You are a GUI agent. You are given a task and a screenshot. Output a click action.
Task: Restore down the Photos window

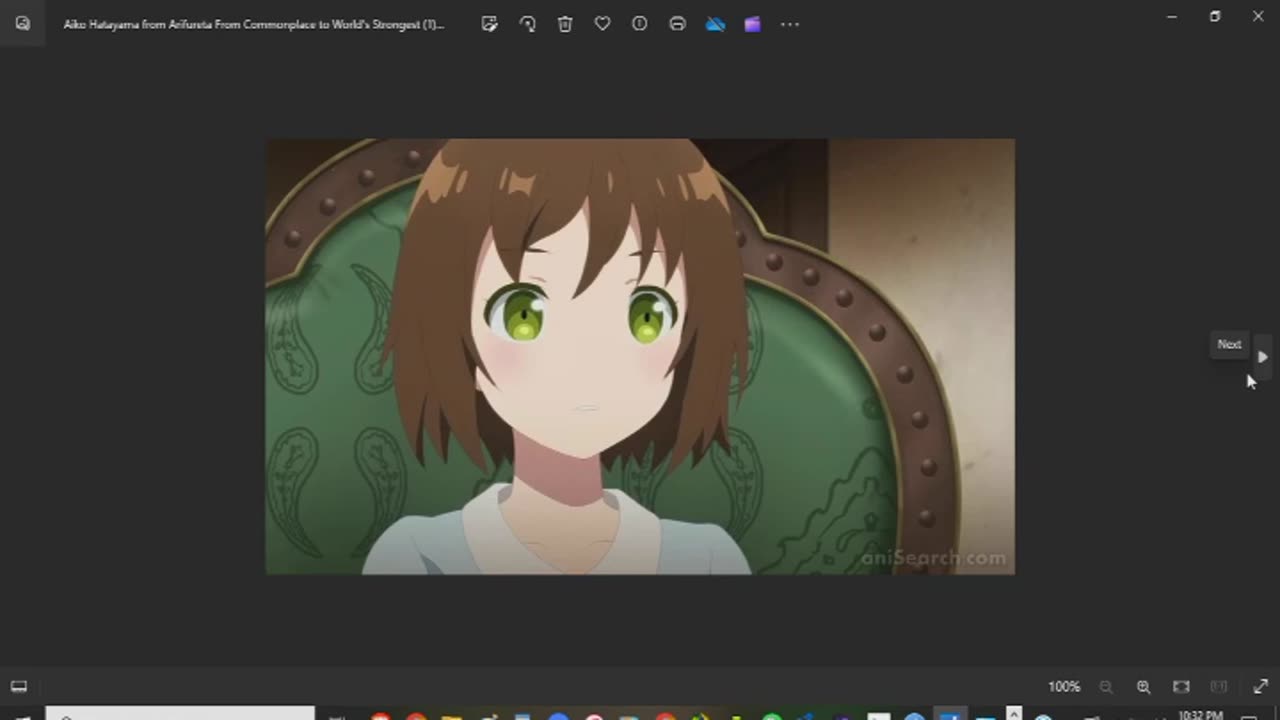(1215, 16)
